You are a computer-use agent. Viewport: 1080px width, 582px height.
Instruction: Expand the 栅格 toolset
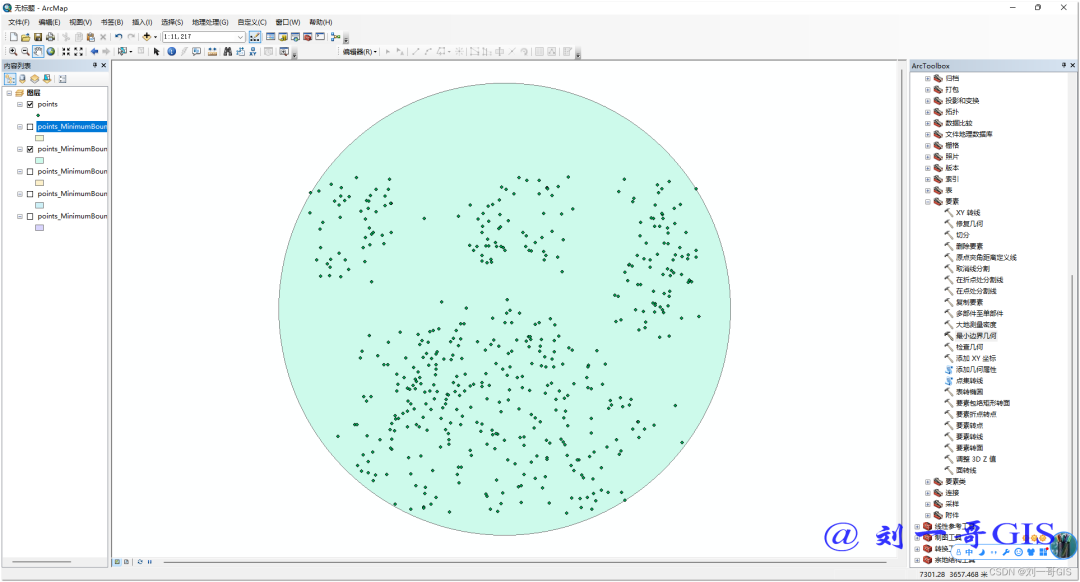[927, 145]
